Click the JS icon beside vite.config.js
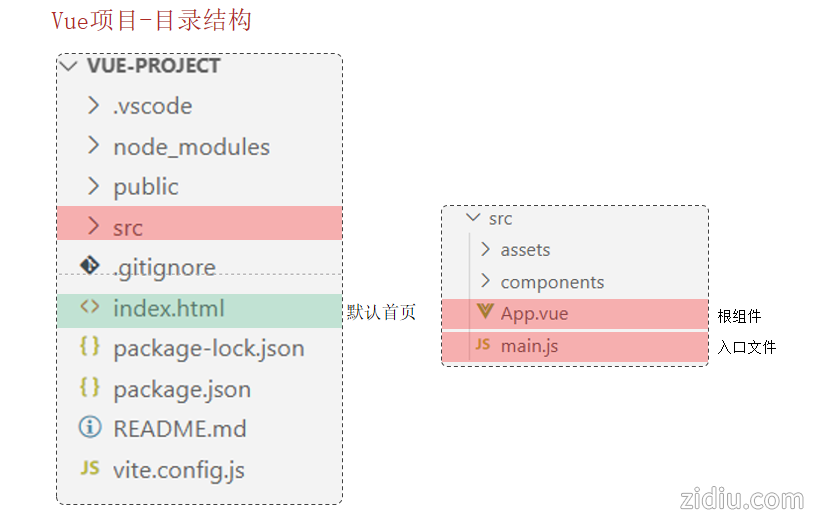Screen dimensions: 813x522 (90, 468)
